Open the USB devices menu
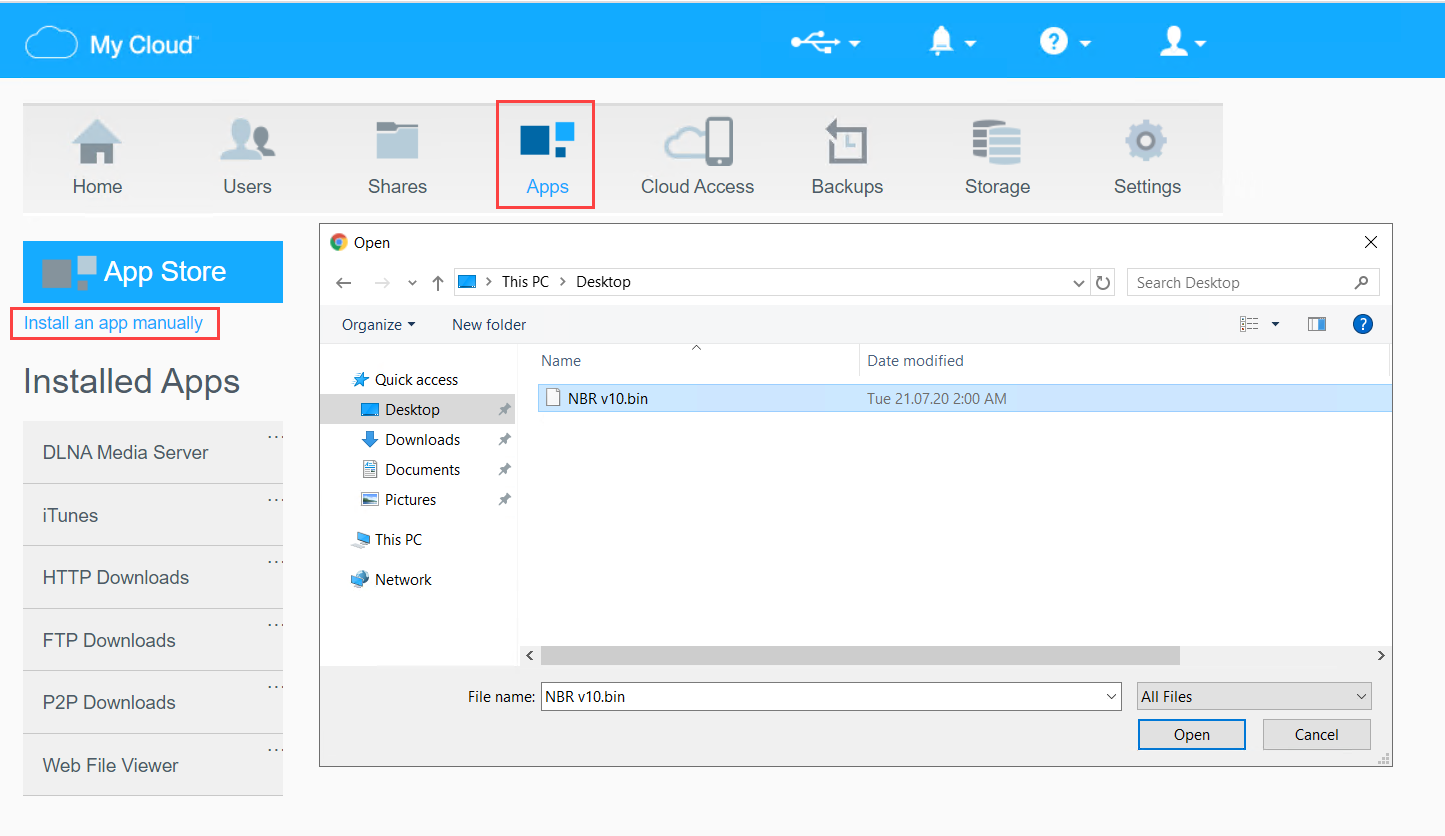 [818, 42]
